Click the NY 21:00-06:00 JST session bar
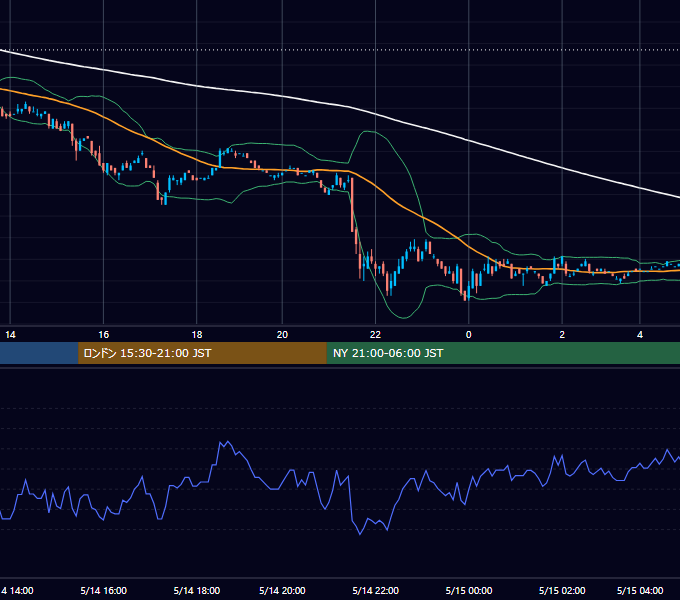Screen dimensions: 680x600 (x=503, y=353)
